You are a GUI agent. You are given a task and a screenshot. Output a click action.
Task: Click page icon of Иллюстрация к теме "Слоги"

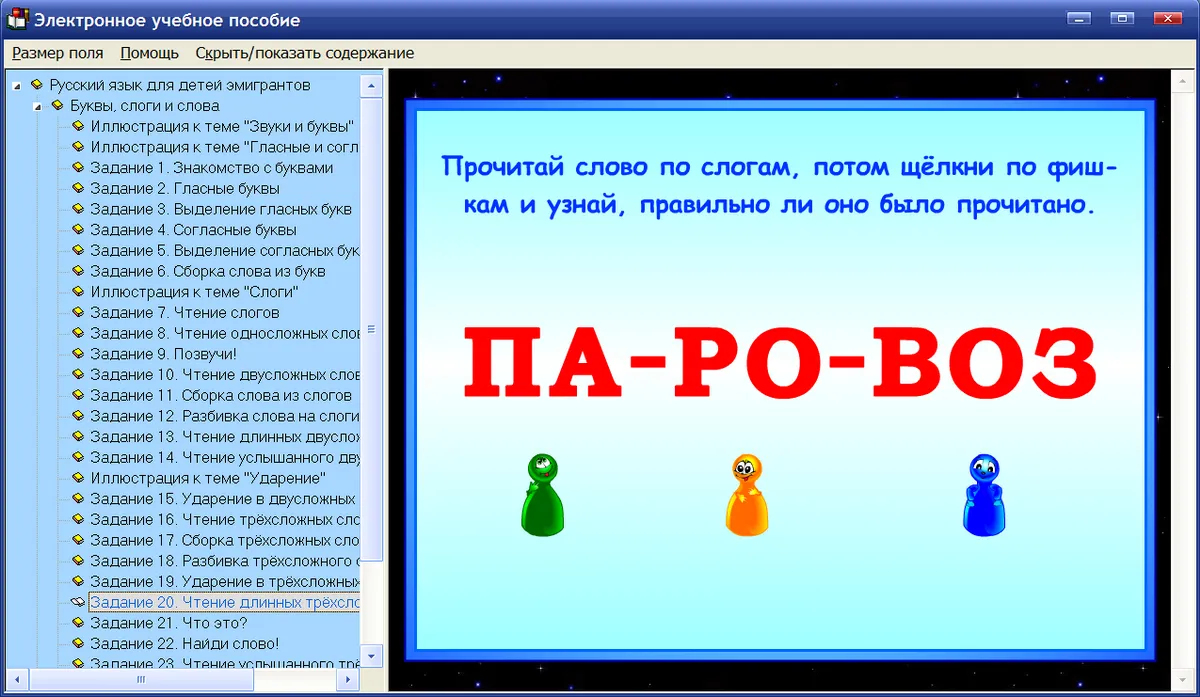[x=78, y=292]
